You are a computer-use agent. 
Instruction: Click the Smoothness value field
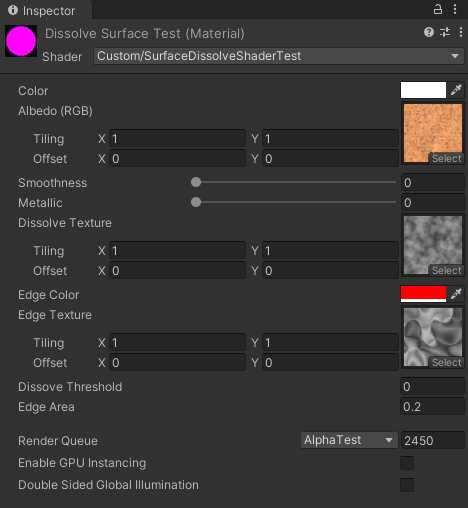tap(432, 182)
